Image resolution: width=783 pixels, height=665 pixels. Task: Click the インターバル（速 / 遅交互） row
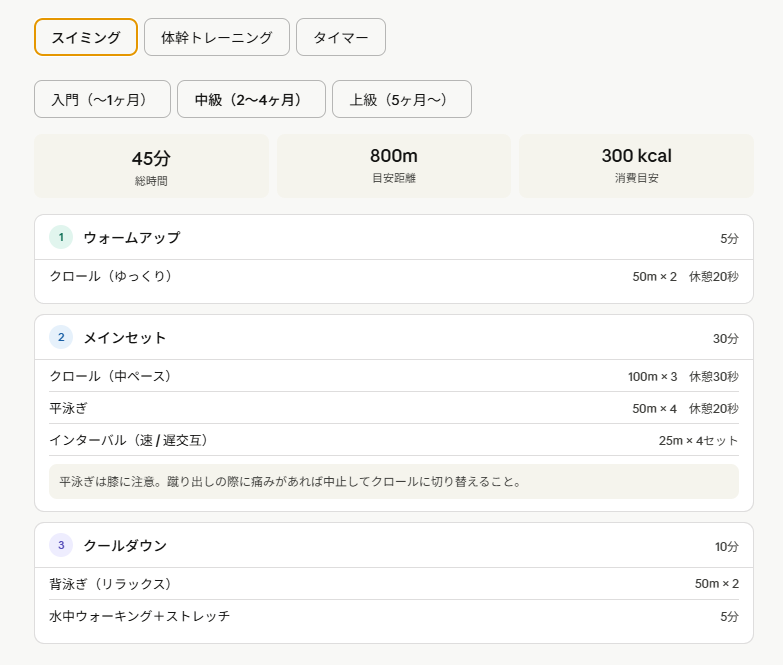(394, 440)
